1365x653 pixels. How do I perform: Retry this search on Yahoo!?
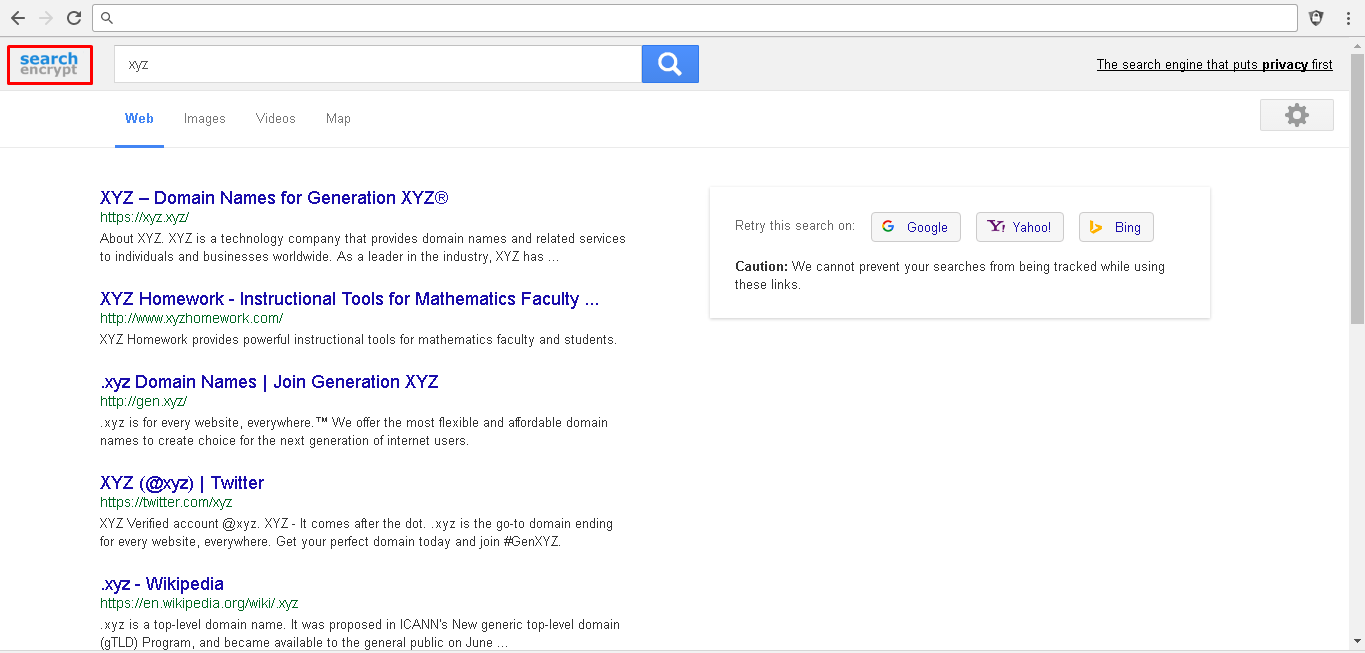click(x=1020, y=227)
